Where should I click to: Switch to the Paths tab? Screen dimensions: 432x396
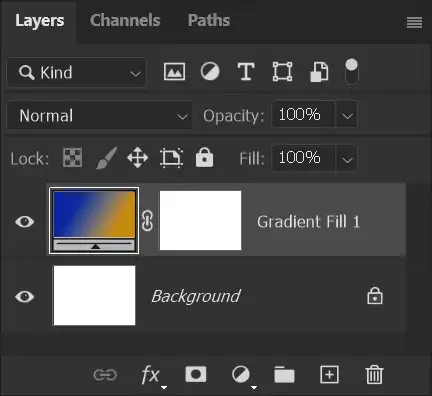(x=209, y=20)
